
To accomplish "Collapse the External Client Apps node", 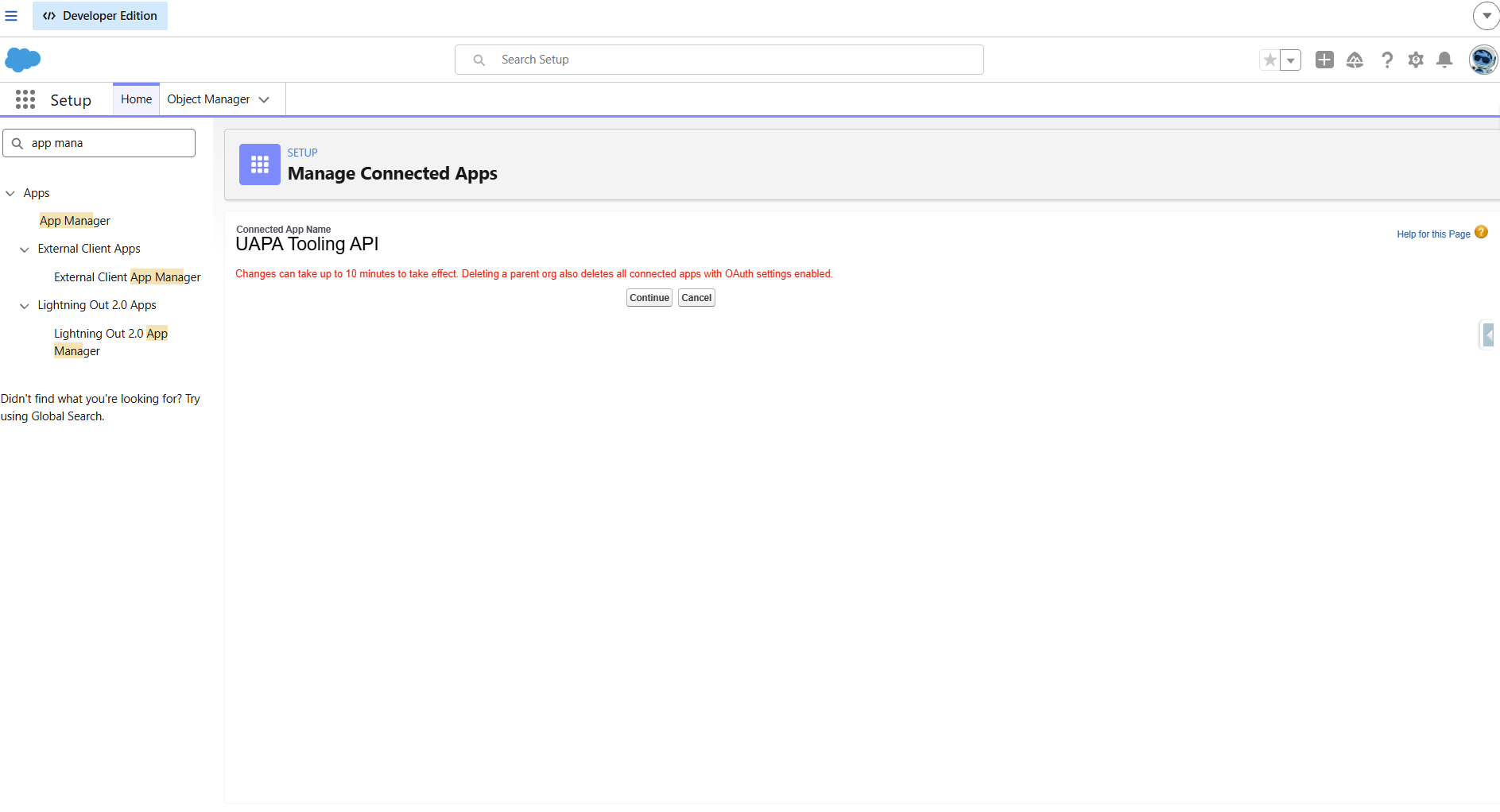I will (25, 249).
